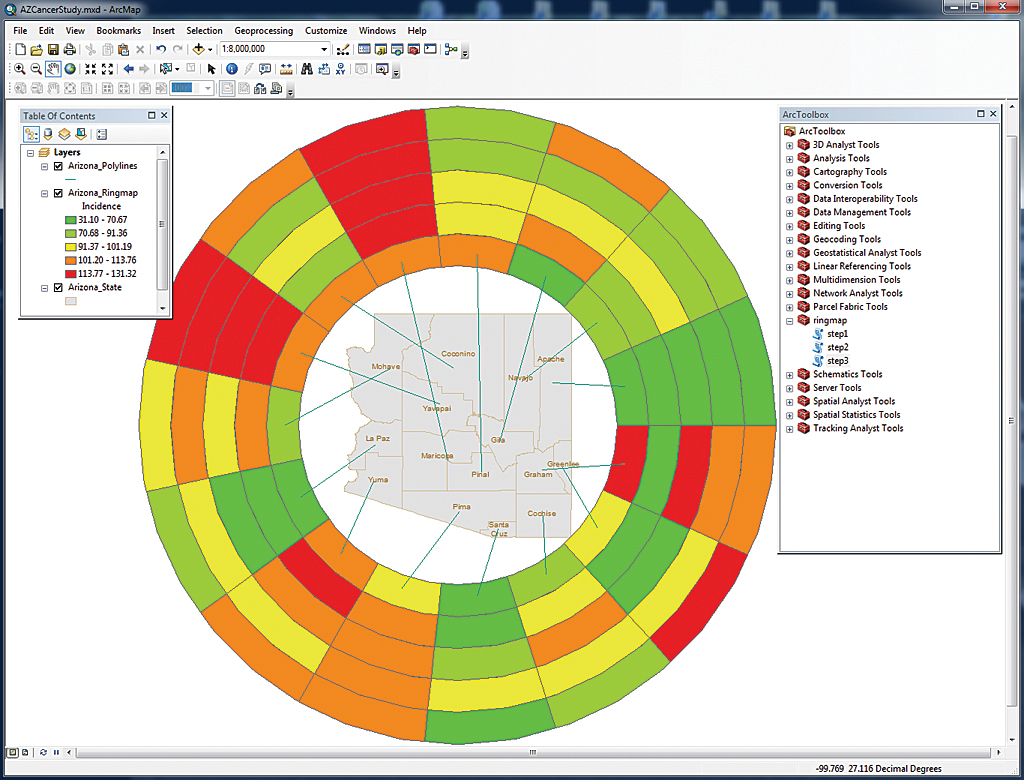The height and width of the screenshot is (780, 1024).
Task: Open the Geoprocessing menu
Action: (x=264, y=31)
